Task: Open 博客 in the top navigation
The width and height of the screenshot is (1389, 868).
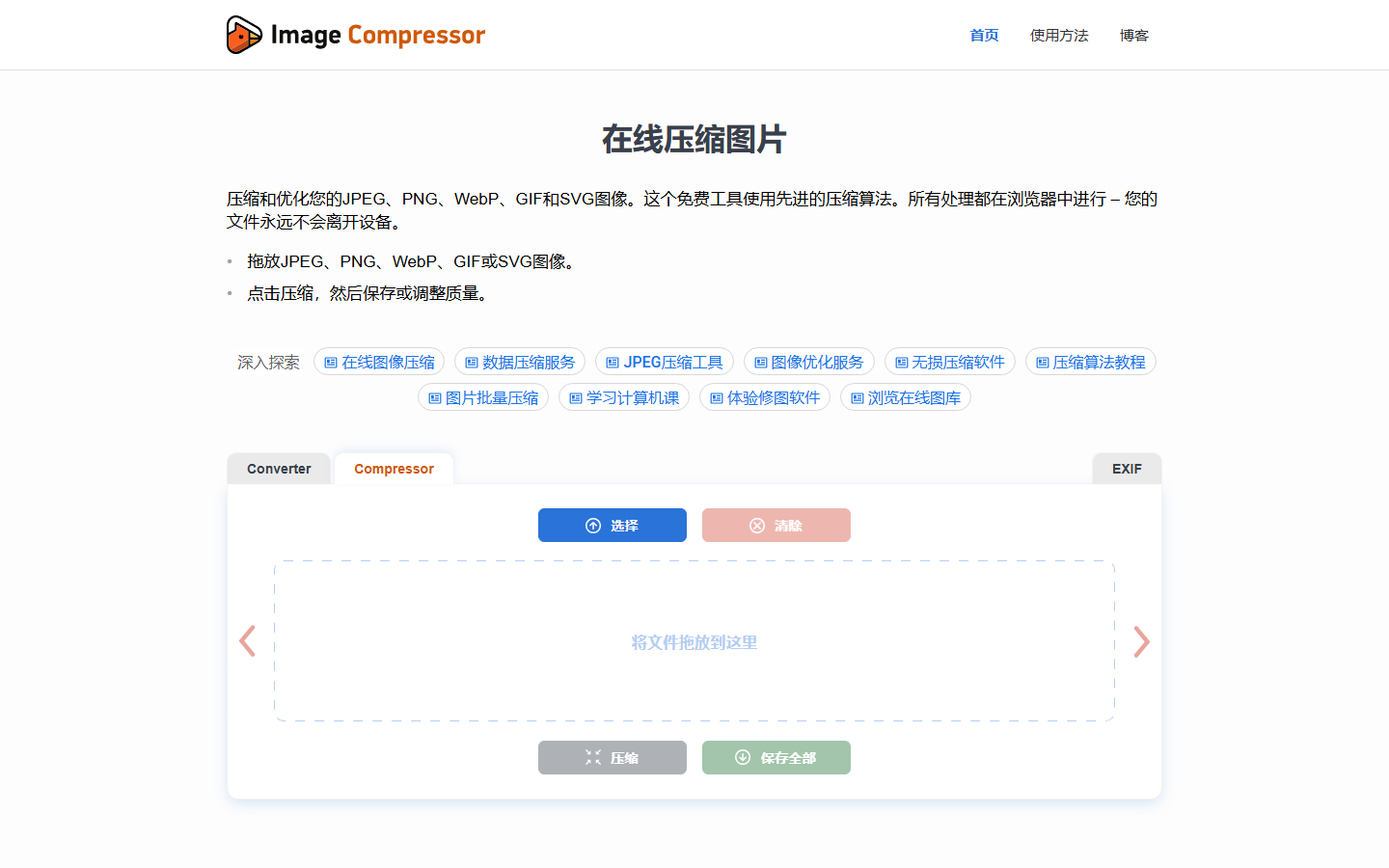Action: click(1134, 36)
